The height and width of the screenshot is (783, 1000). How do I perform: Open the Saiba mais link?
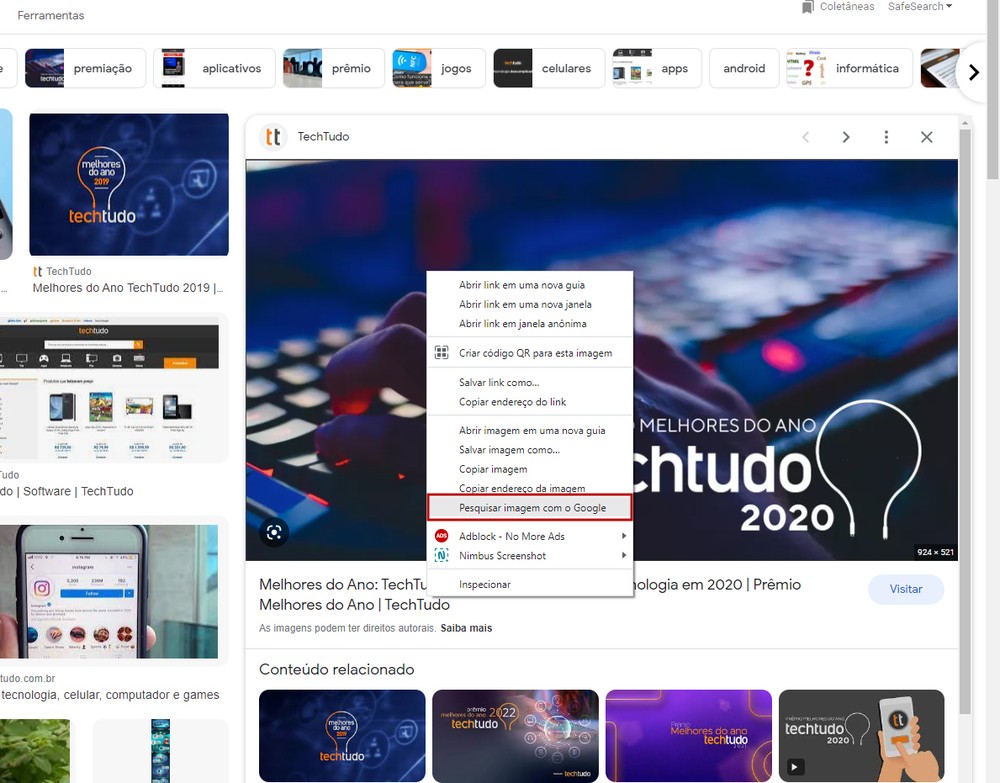466,628
